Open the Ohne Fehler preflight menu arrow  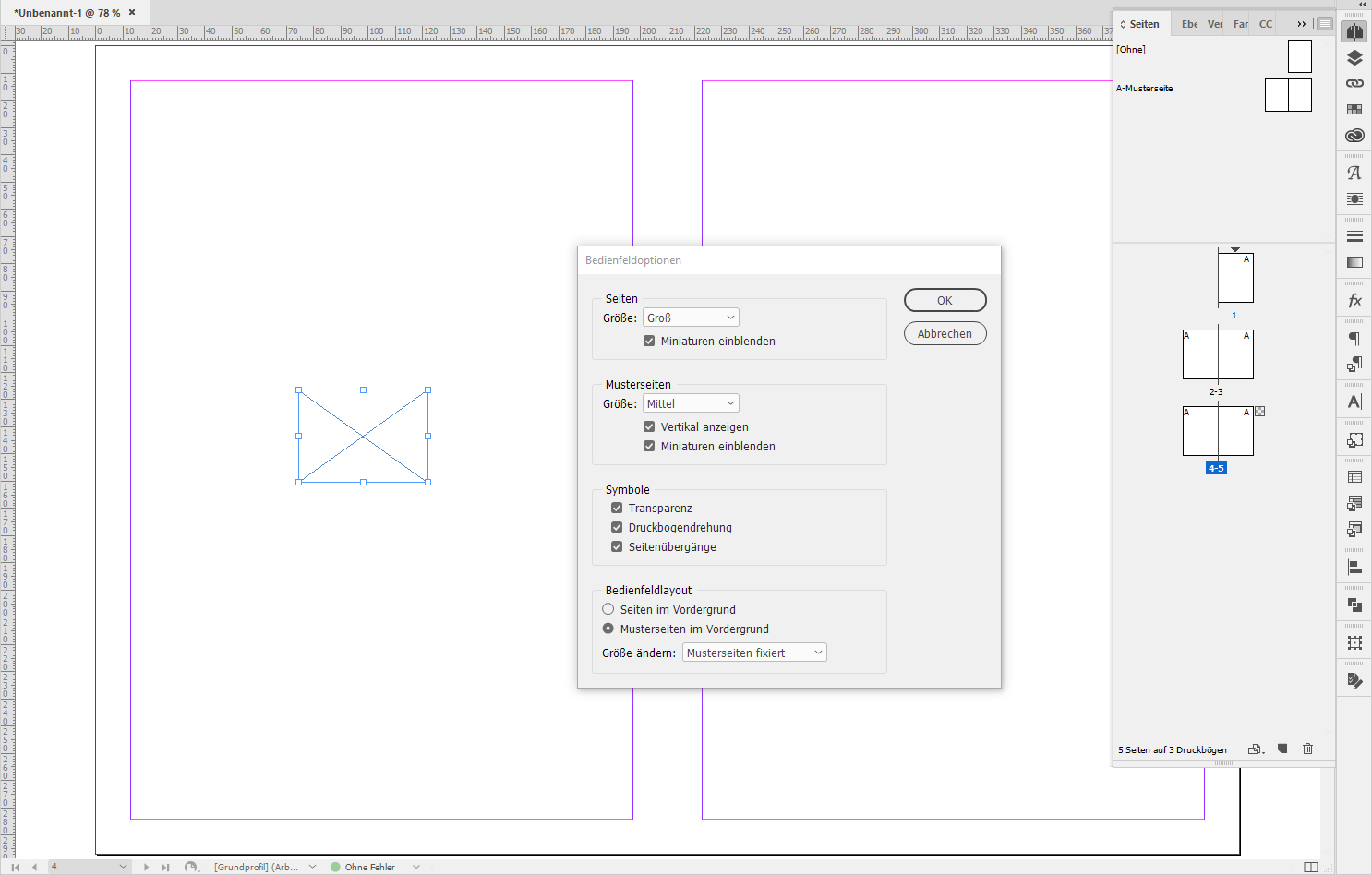click(x=416, y=867)
